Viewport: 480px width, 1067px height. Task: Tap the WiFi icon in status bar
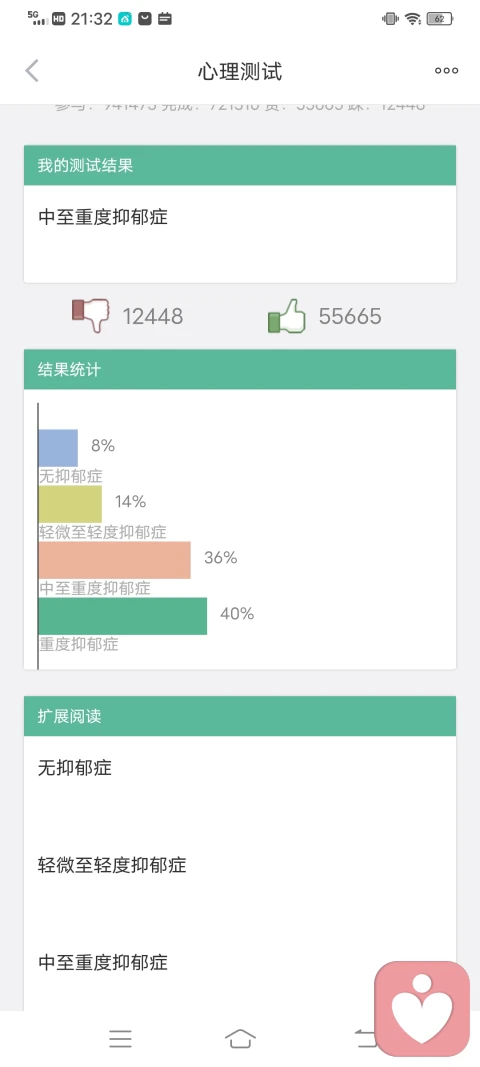[x=413, y=19]
